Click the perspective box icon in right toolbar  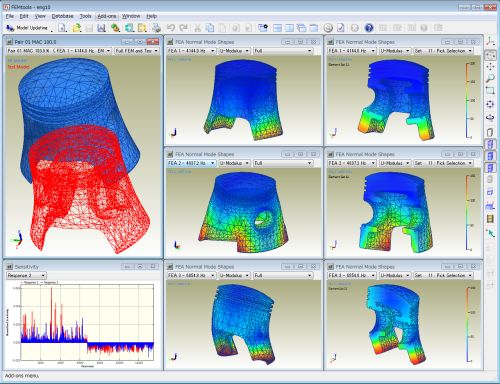coord(490,191)
